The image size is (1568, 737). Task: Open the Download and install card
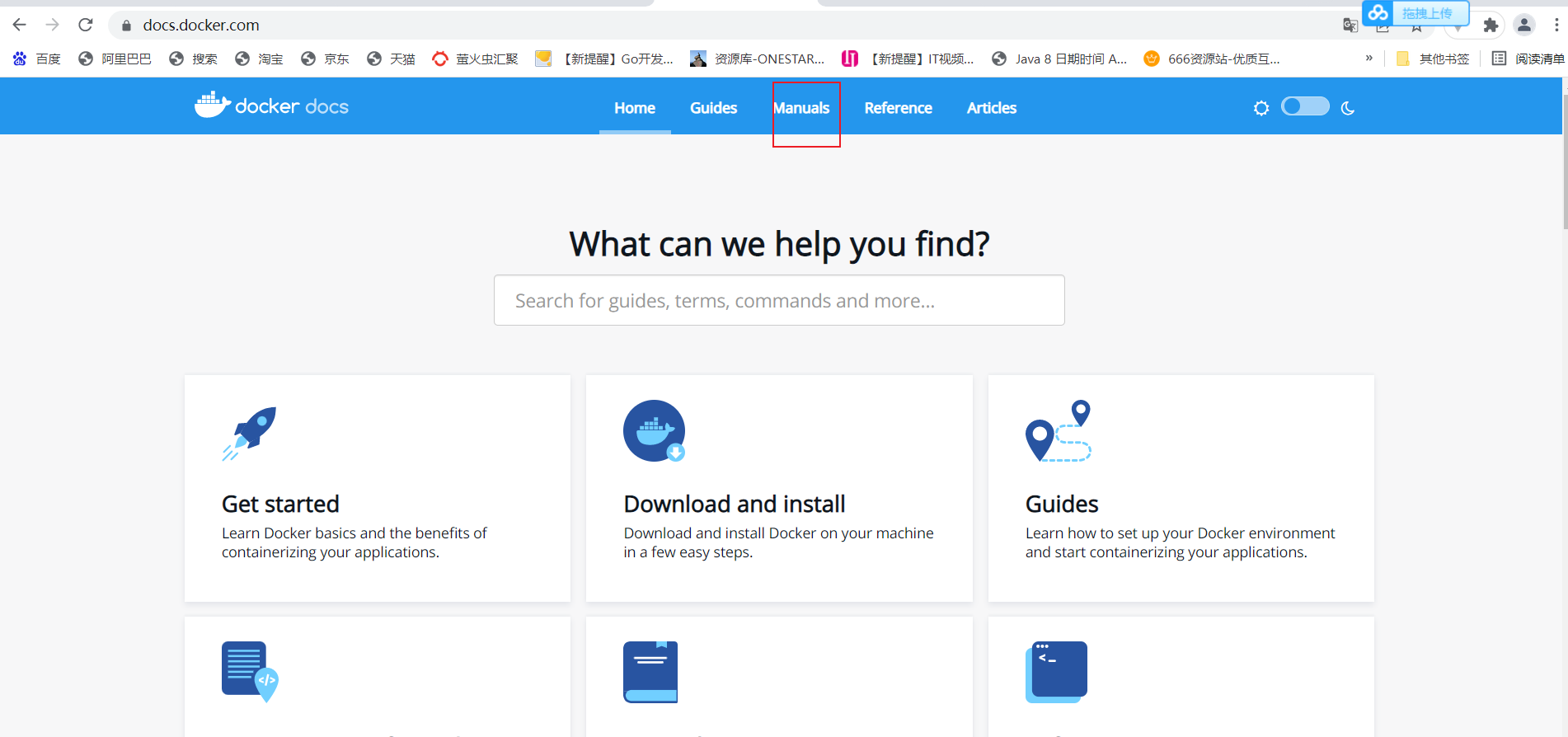779,488
